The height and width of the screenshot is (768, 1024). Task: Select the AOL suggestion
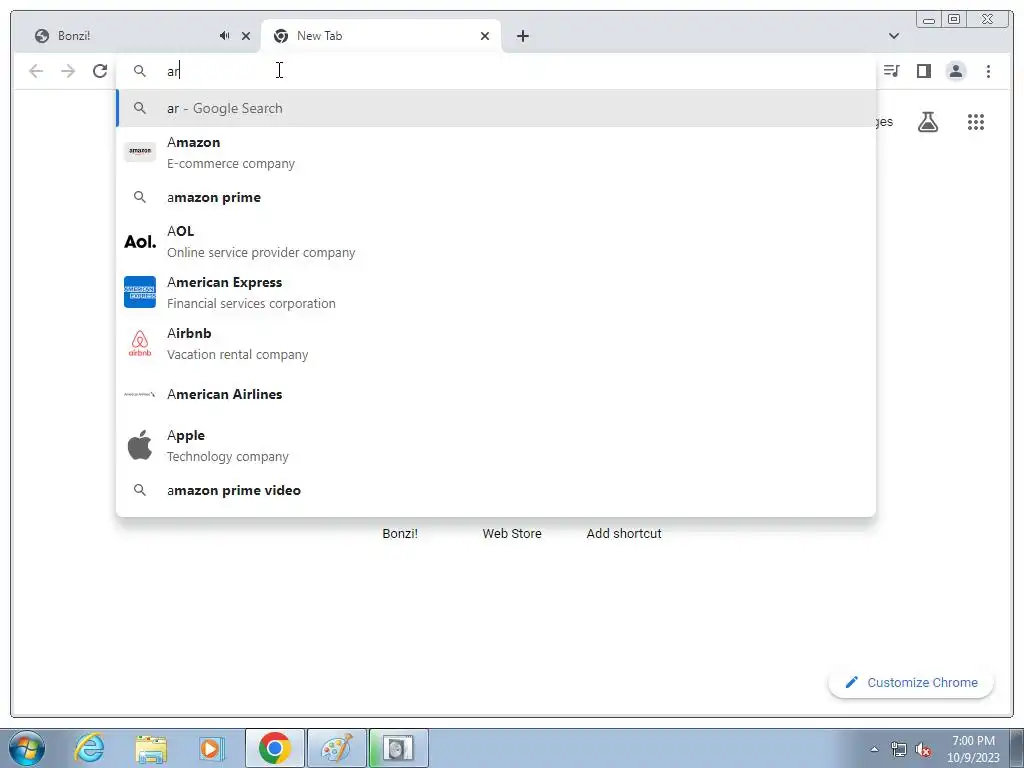click(496, 242)
